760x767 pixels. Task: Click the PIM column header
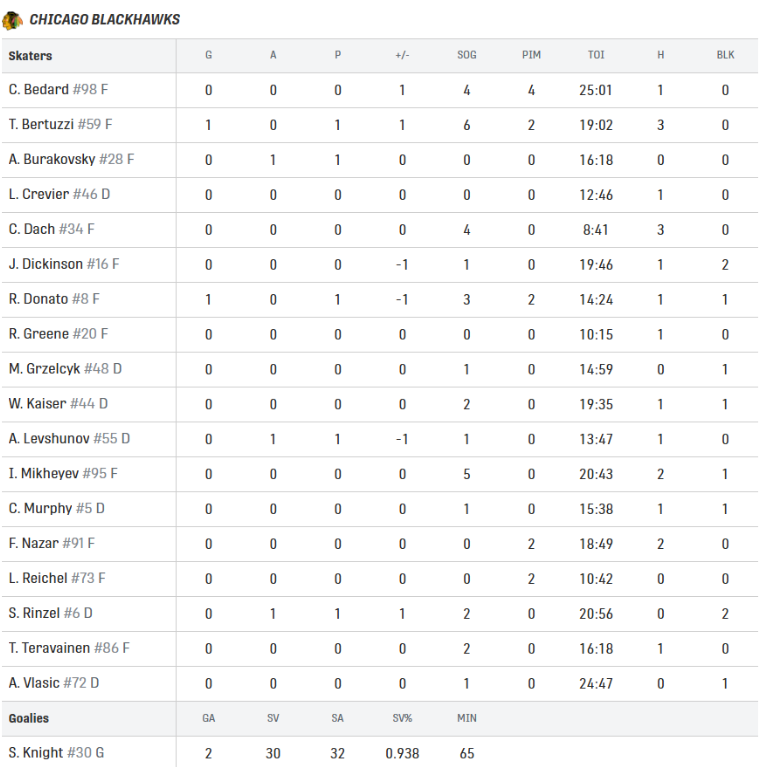click(531, 56)
